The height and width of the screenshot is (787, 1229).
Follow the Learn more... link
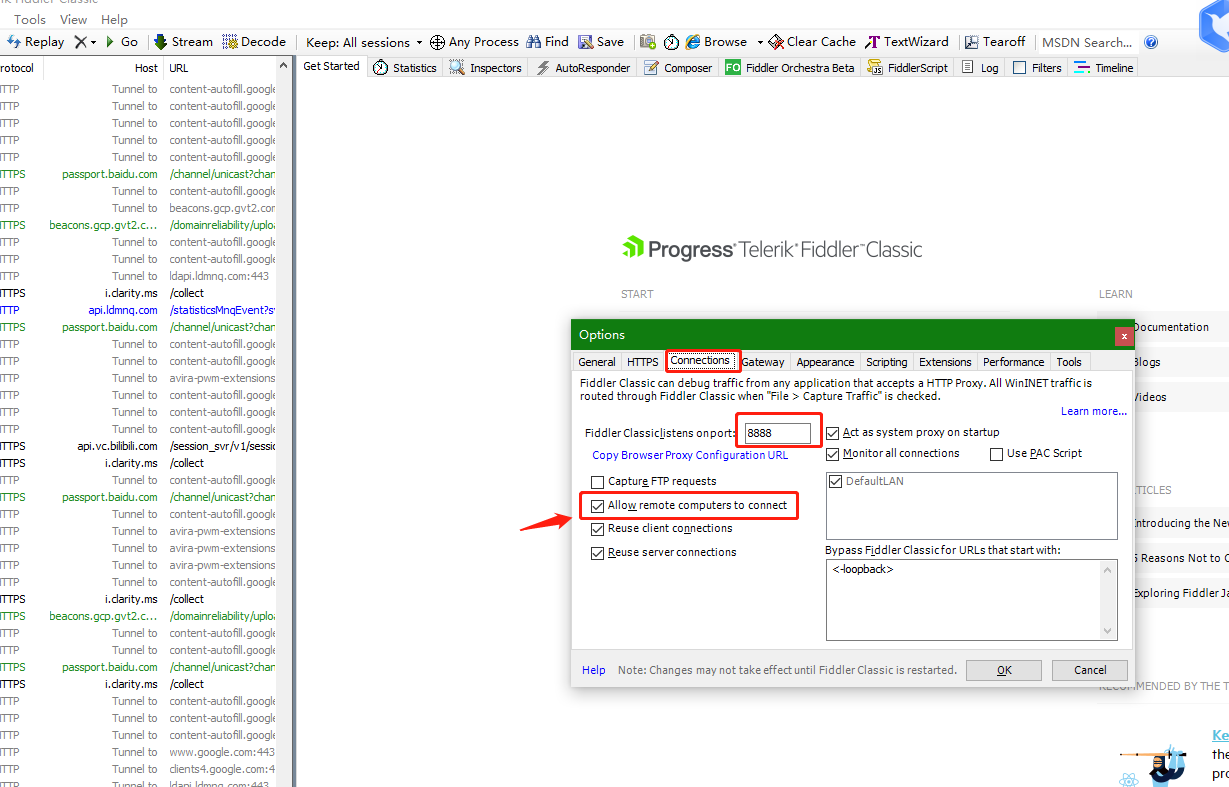[1094, 411]
